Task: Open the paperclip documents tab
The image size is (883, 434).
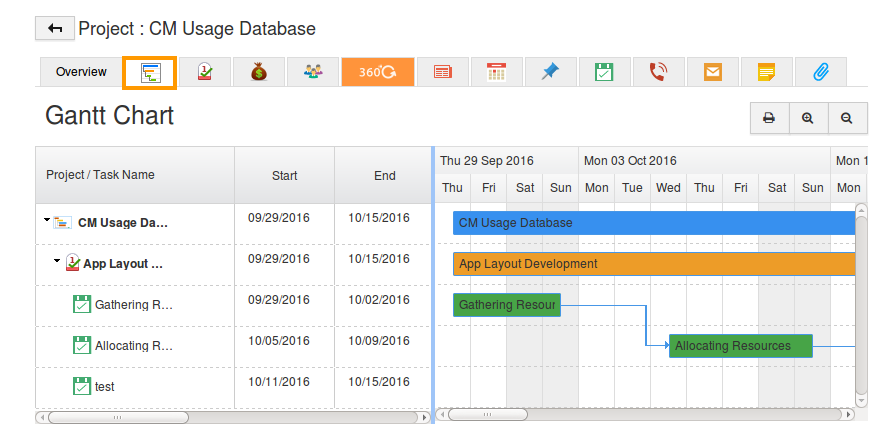Action: tap(820, 72)
